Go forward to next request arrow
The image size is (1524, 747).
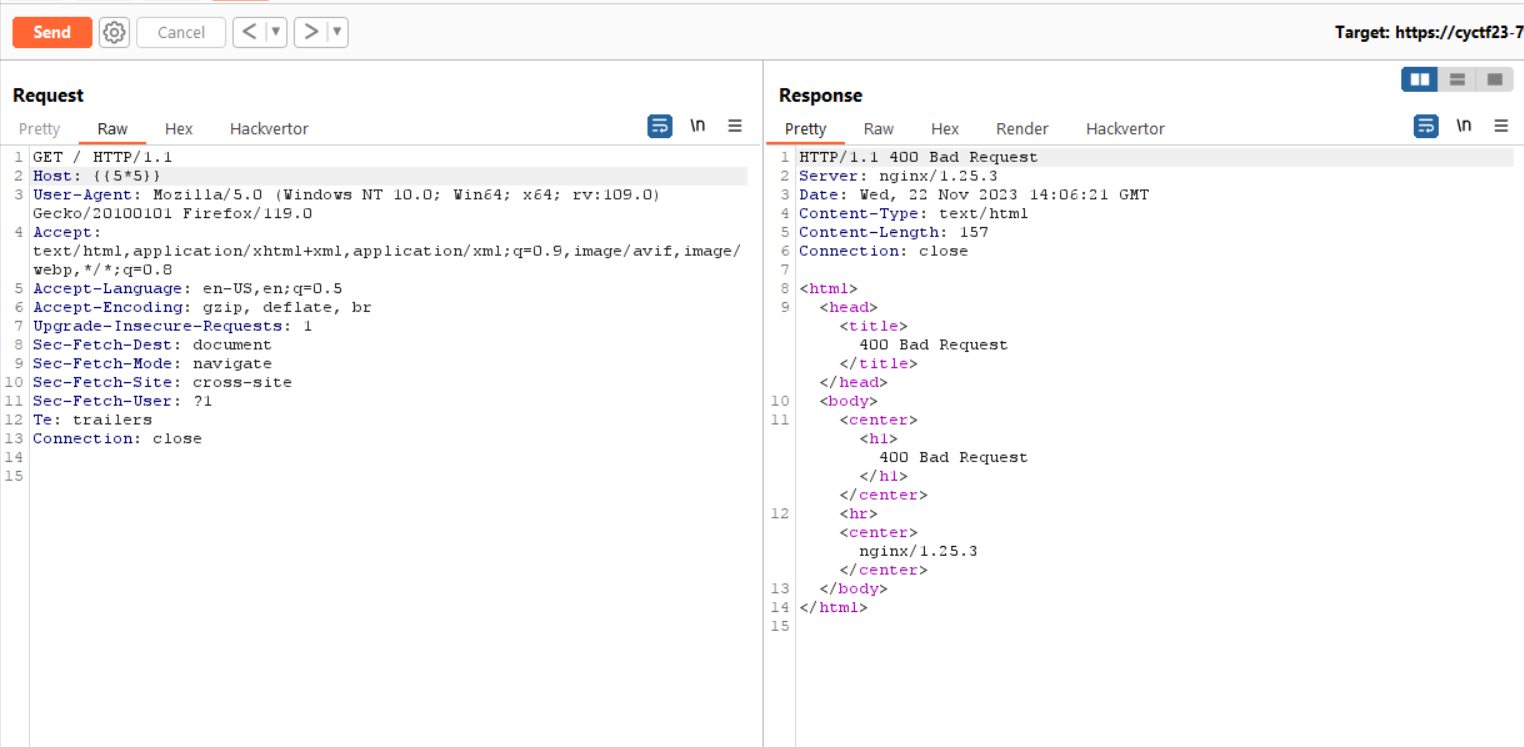[311, 32]
